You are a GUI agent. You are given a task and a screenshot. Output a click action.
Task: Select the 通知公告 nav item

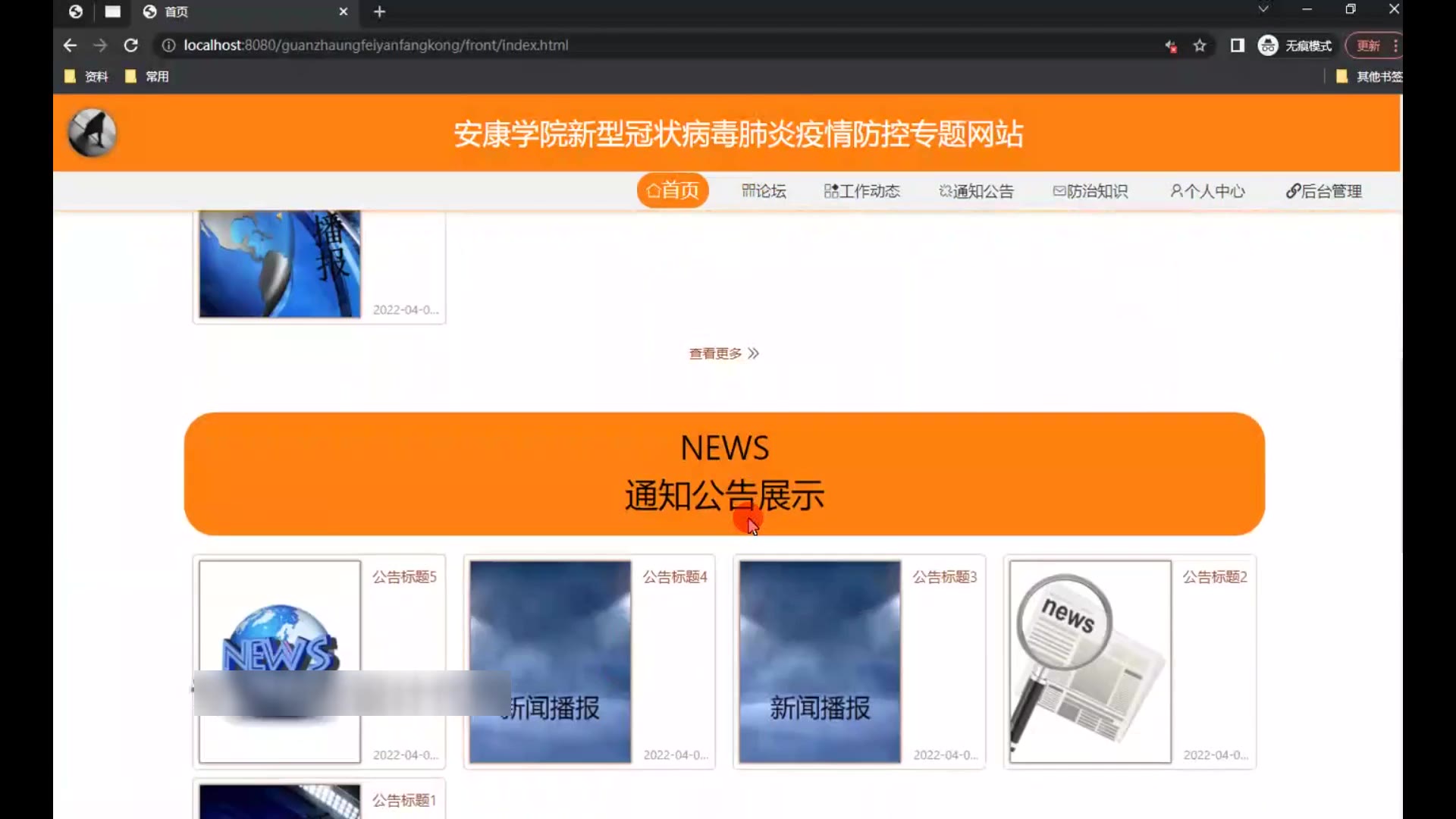pyautogui.click(x=976, y=191)
